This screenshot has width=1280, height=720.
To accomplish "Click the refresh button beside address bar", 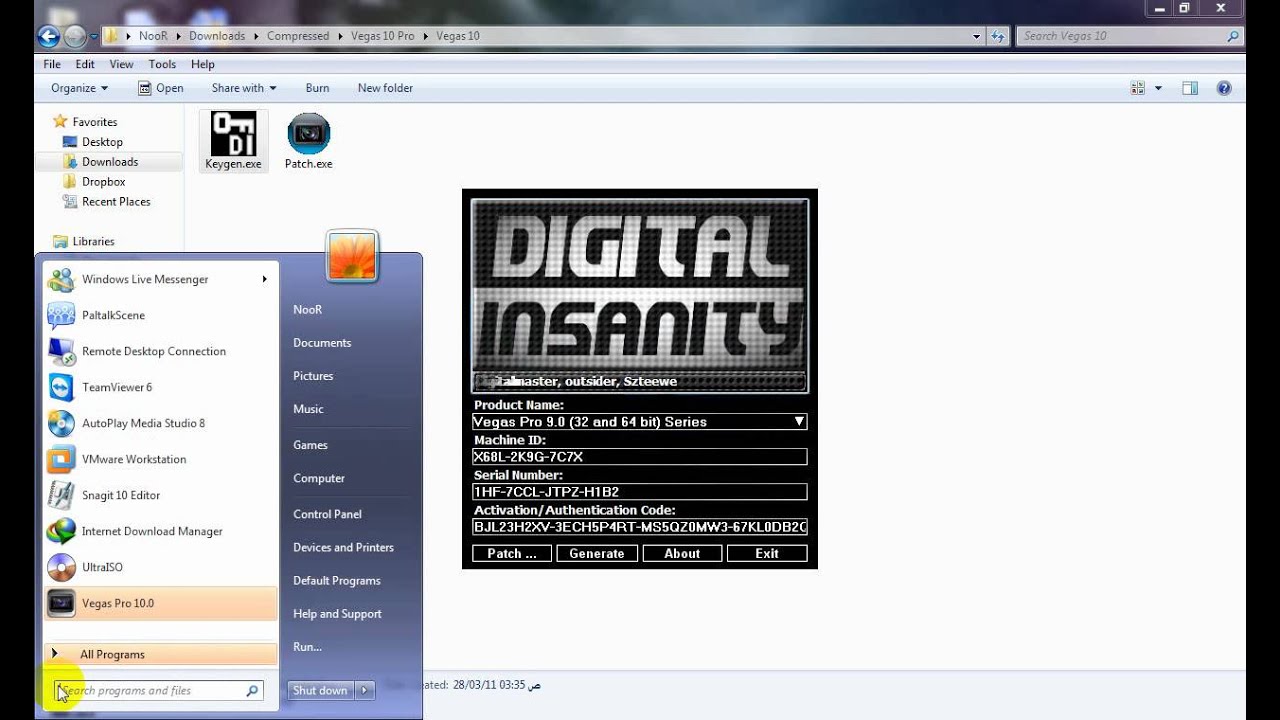I will pos(998,36).
